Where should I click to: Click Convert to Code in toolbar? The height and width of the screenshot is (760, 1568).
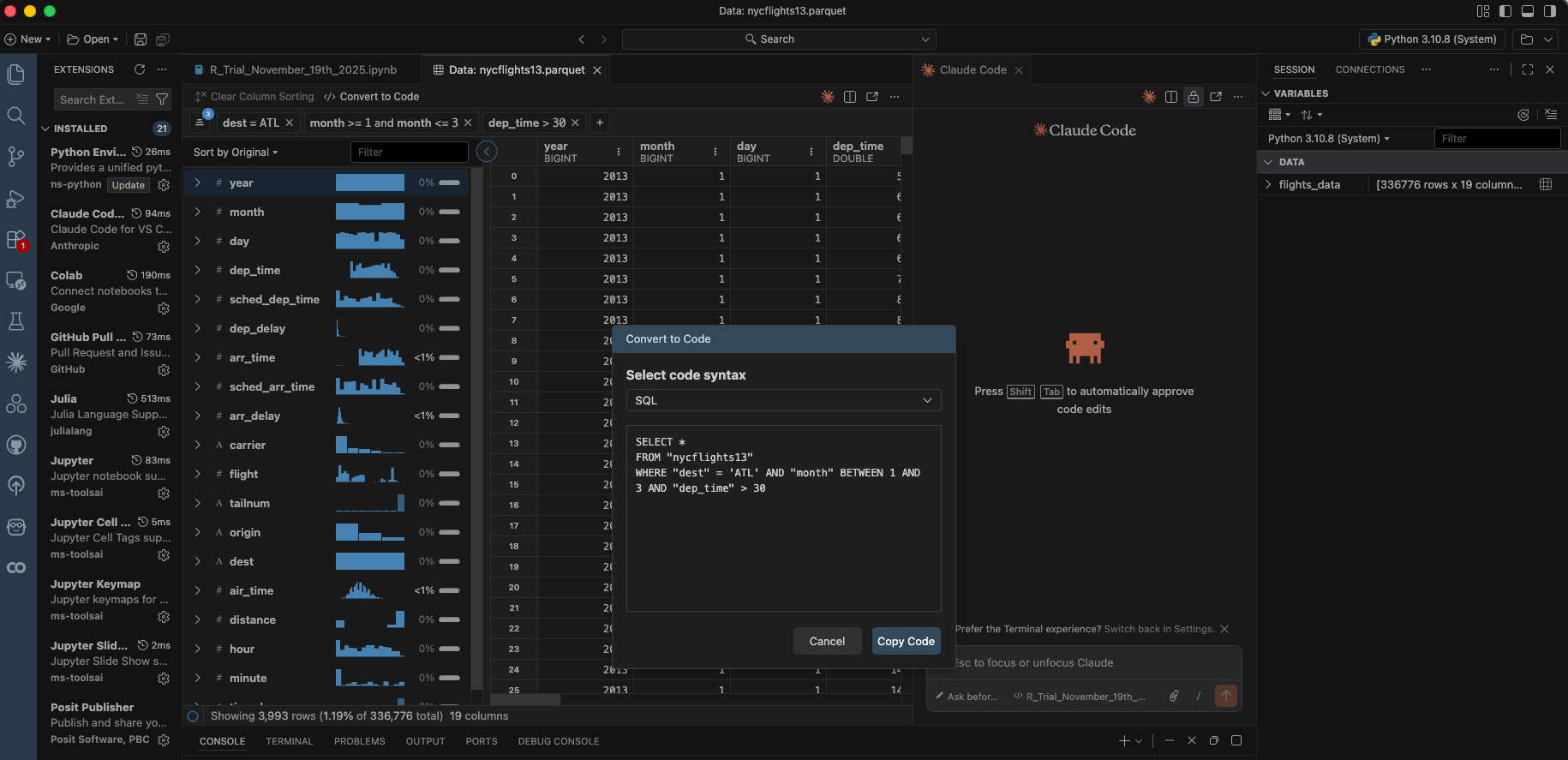372,97
